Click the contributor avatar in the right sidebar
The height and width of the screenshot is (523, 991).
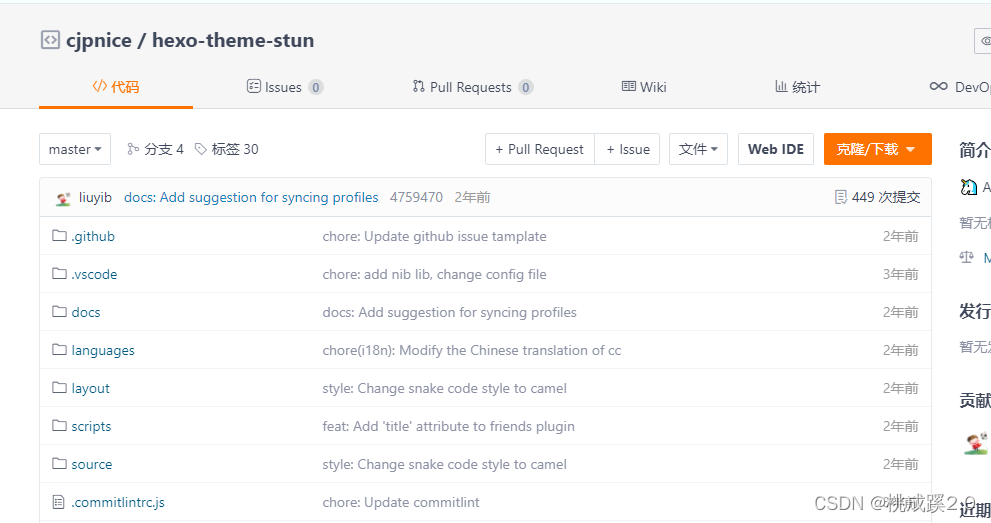976,443
